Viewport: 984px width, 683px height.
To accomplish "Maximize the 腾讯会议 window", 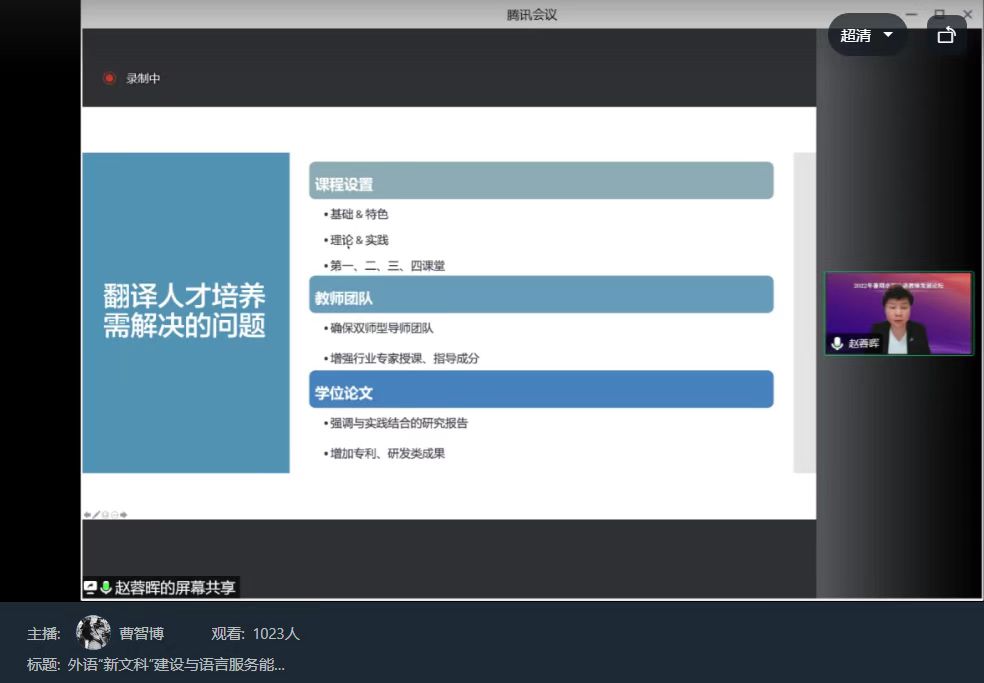I will coord(939,13).
